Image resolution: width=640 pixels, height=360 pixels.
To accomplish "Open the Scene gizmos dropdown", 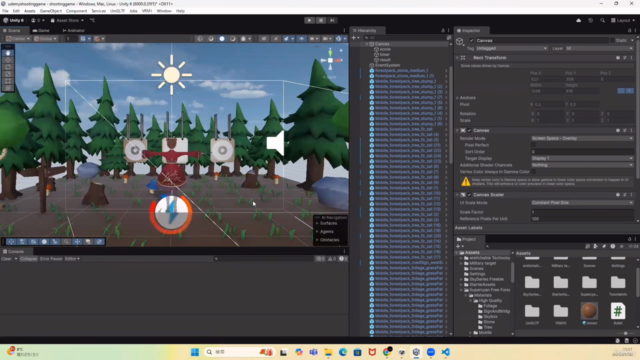I will coord(345,39).
